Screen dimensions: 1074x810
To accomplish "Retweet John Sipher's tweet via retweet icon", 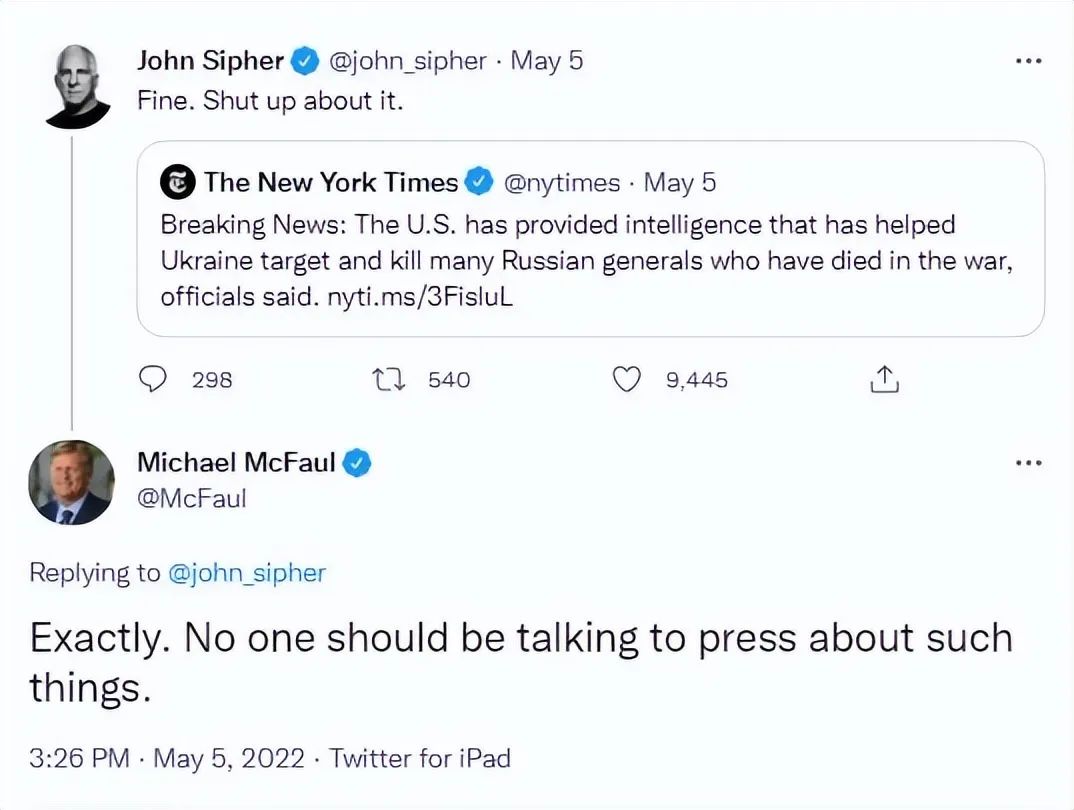I will click(x=388, y=379).
